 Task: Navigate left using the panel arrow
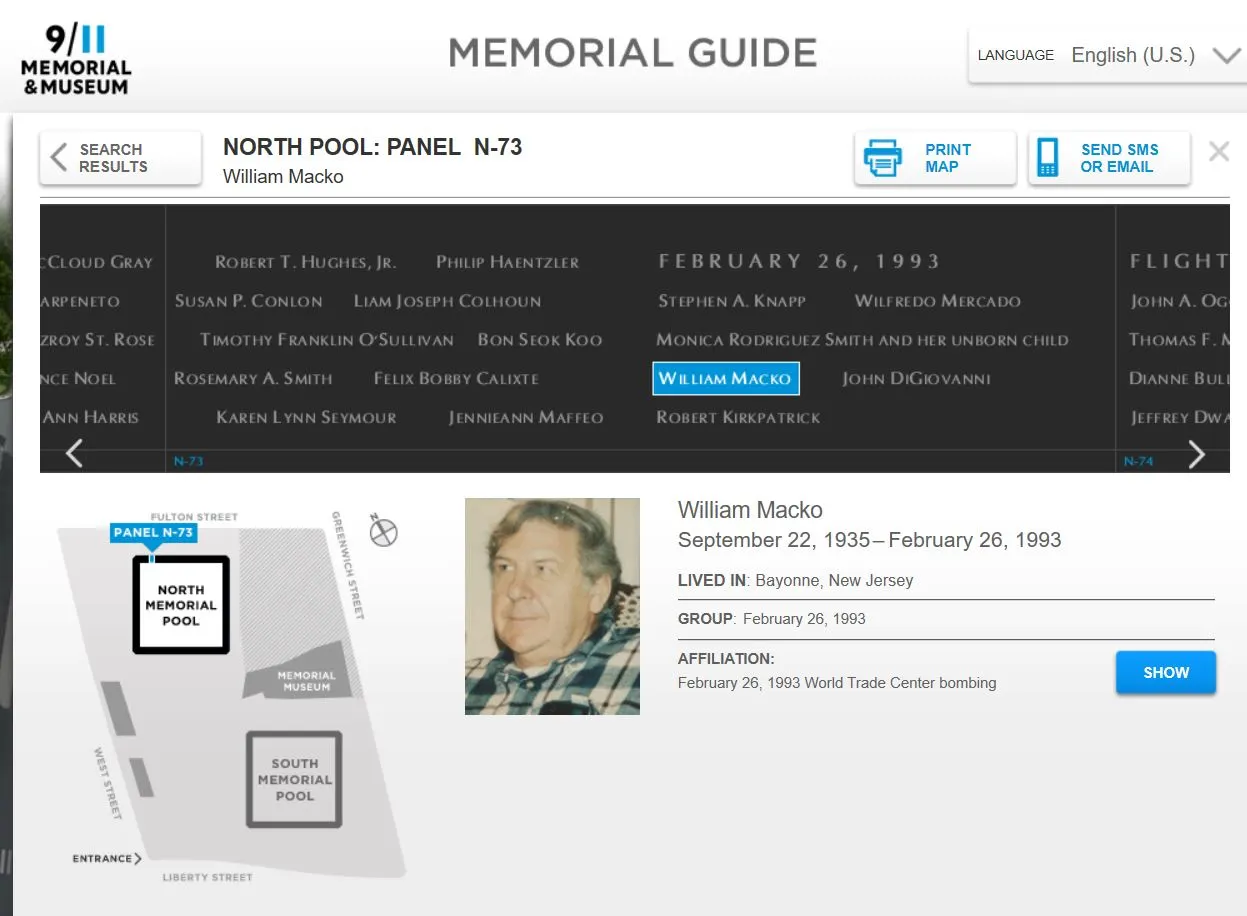[x=73, y=453]
